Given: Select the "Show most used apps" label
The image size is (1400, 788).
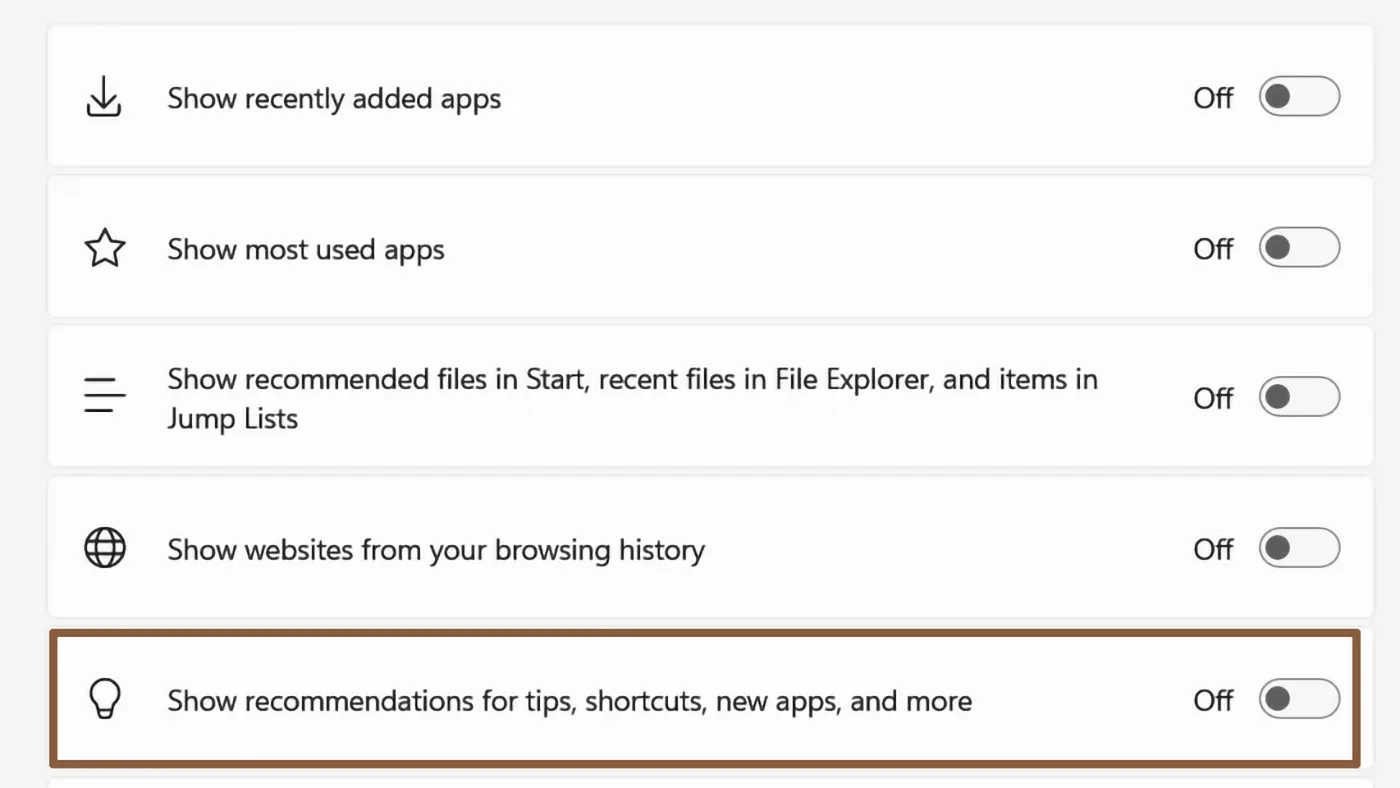Looking at the screenshot, I should [x=306, y=250].
